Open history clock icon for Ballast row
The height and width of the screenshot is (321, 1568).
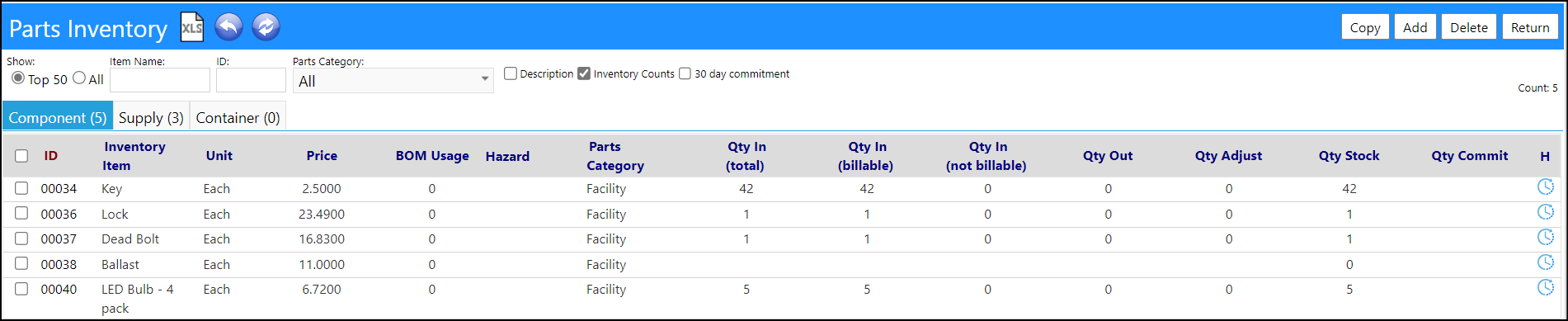click(1546, 262)
